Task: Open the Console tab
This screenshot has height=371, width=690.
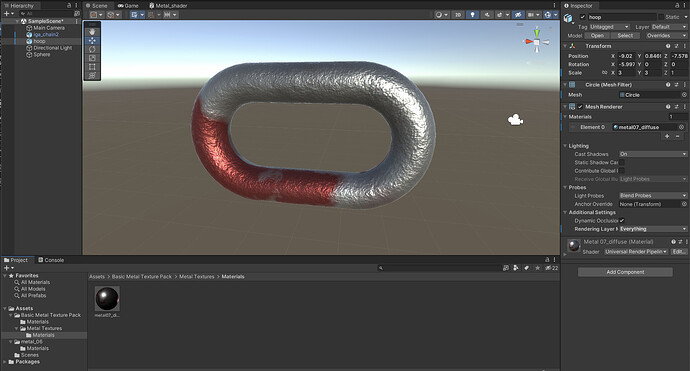Action: click(51, 260)
